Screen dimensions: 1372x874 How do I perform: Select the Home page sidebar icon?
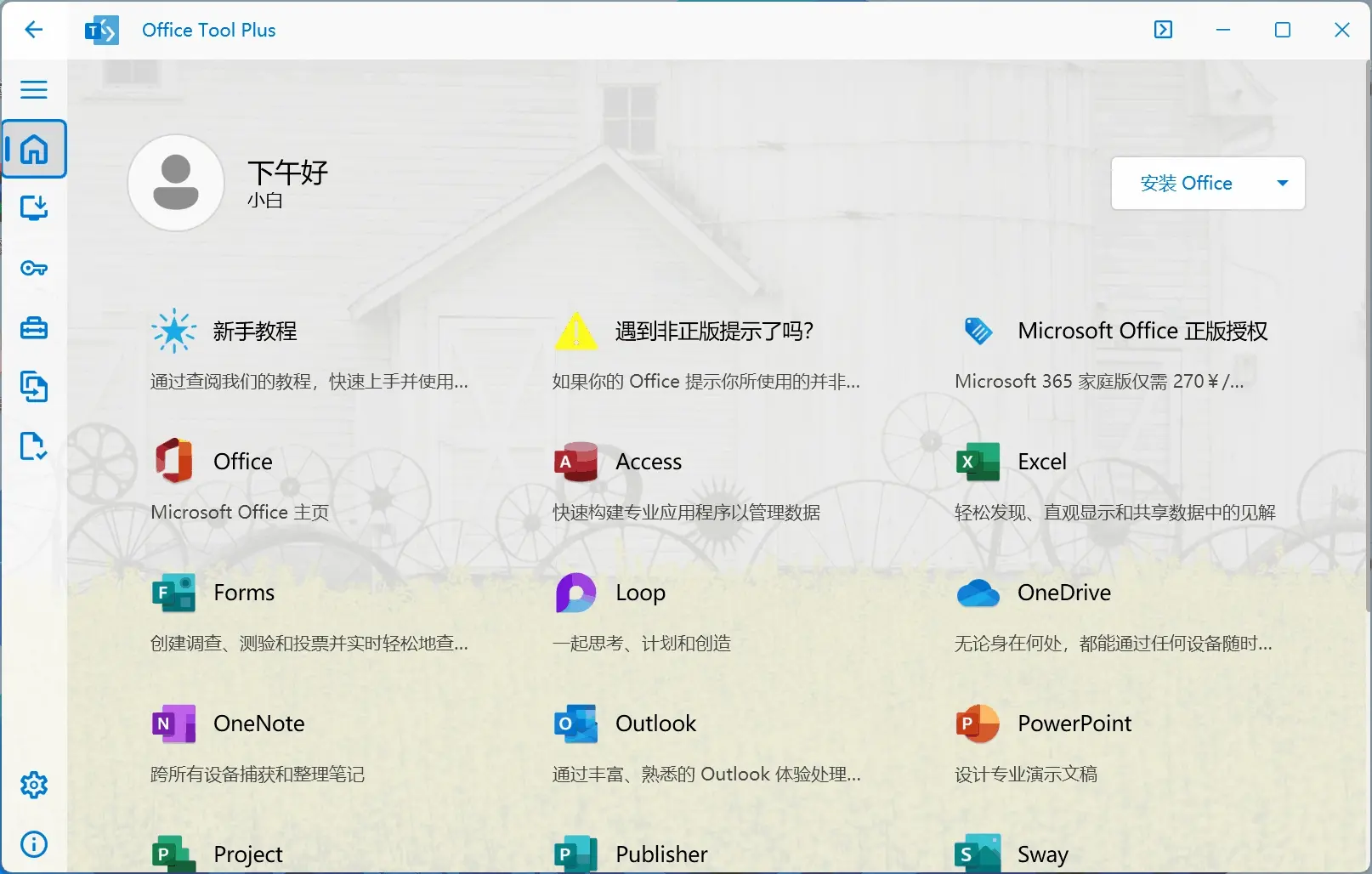(x=34, y=149)
